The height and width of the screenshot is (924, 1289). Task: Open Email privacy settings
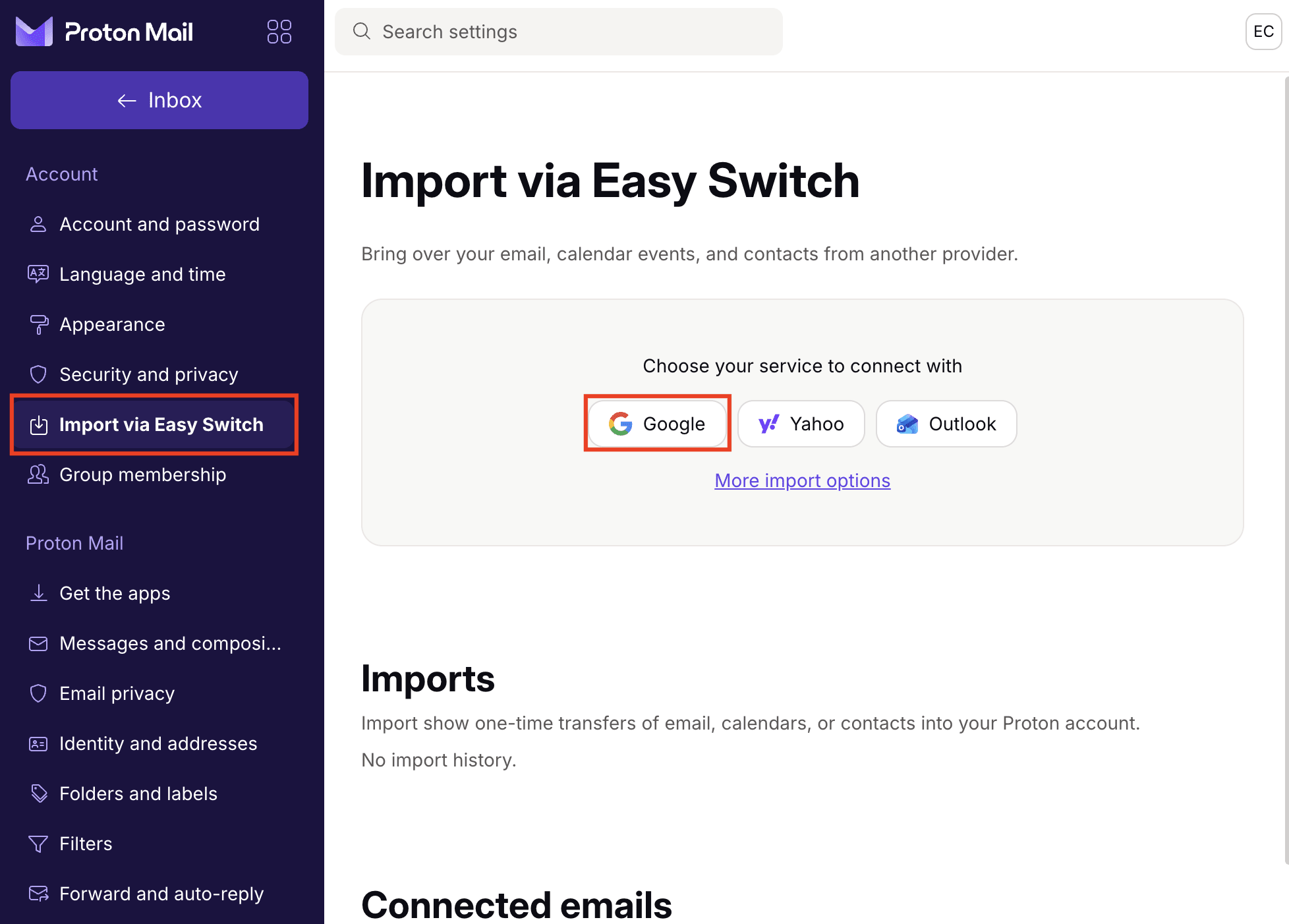[158, 693]
